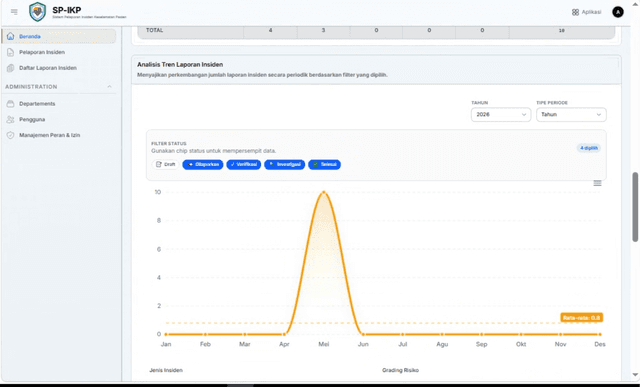This screenshot has width=640, height=387.
Task: Toggle the Dilaporkan status chip
Action: (x=203, y=165)
